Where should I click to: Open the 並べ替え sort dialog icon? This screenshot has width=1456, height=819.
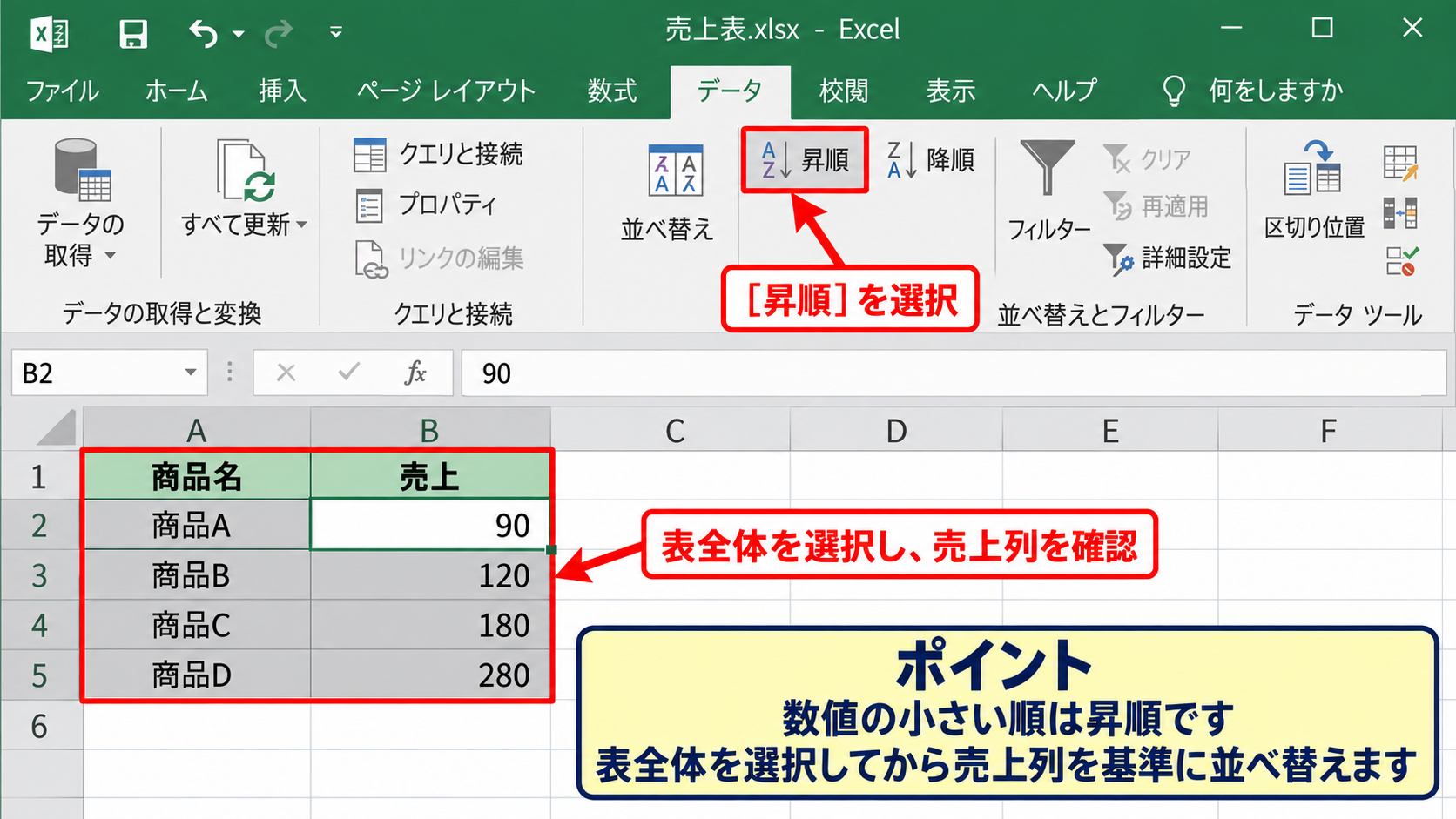676,170
